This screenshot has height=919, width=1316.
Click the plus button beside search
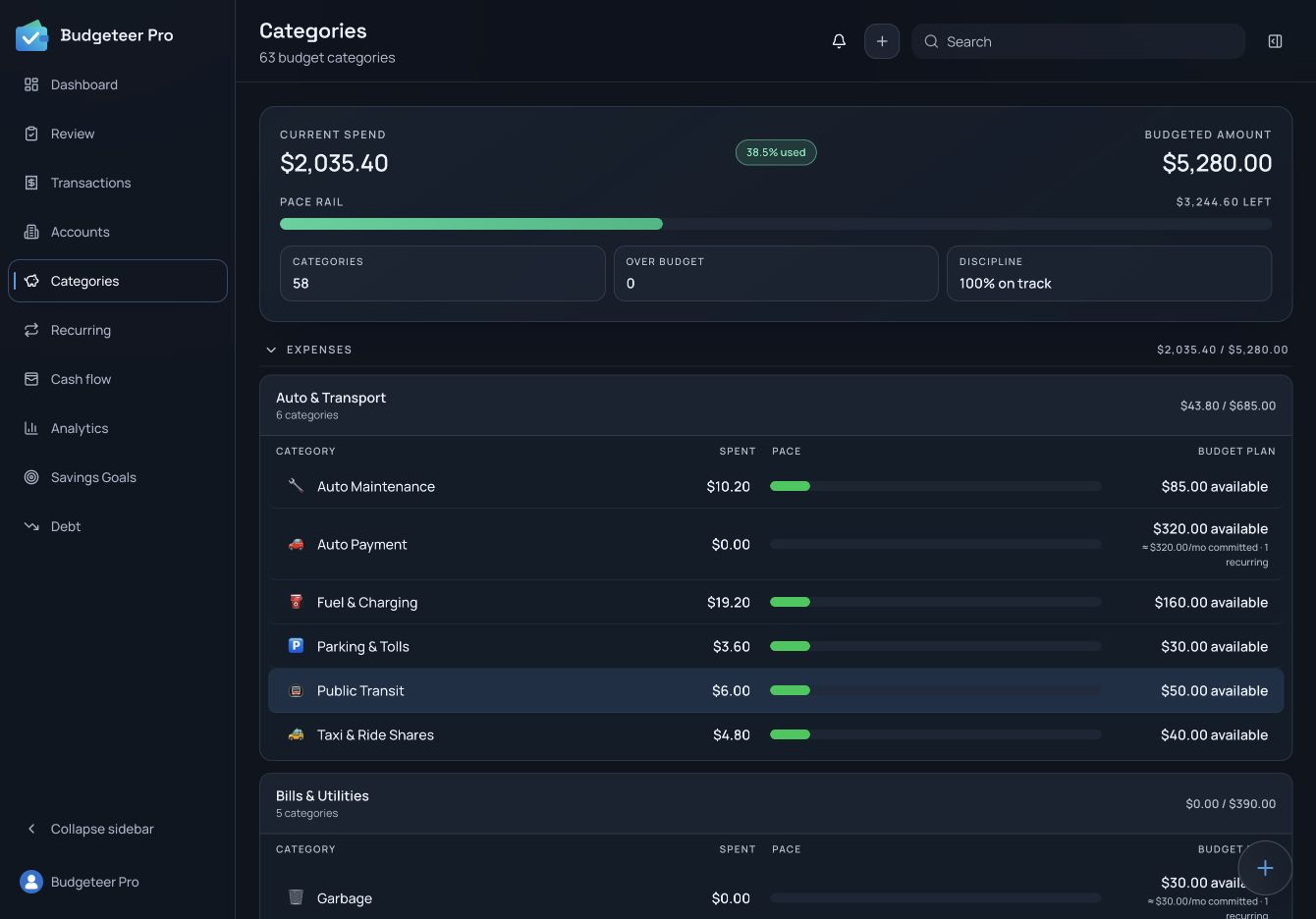pos(882,41)
